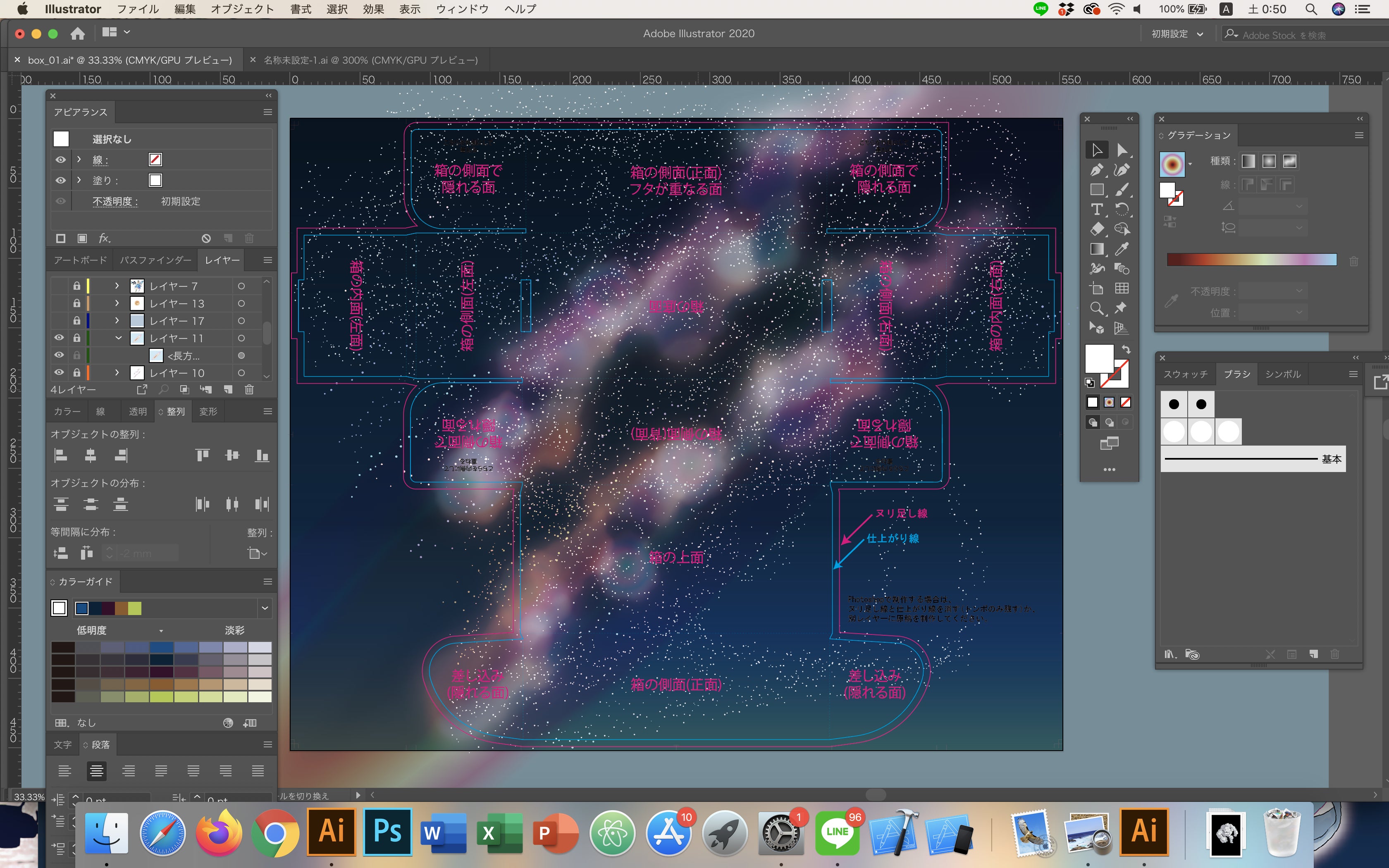
Task: Select the Type tool
Action: click(1096, 210)
